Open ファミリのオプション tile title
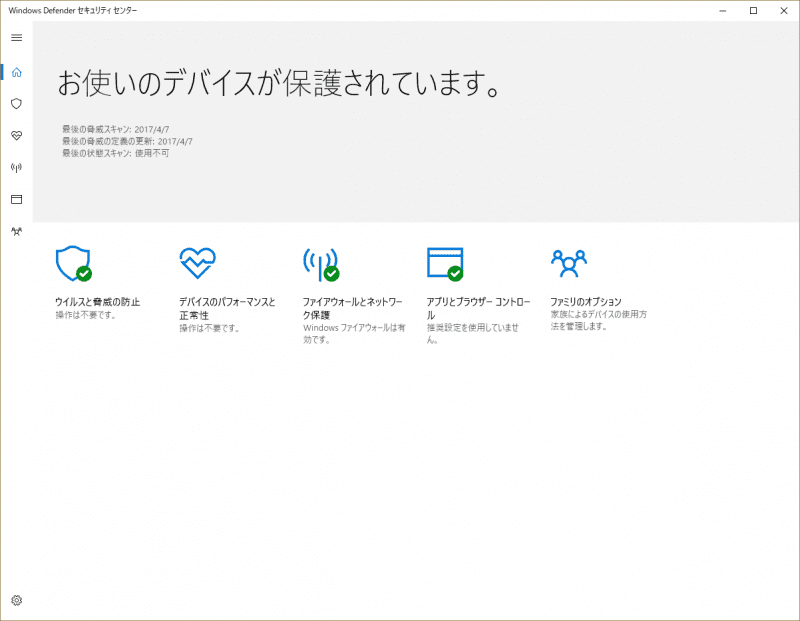 pyautogui.click(x=586, y=302)
